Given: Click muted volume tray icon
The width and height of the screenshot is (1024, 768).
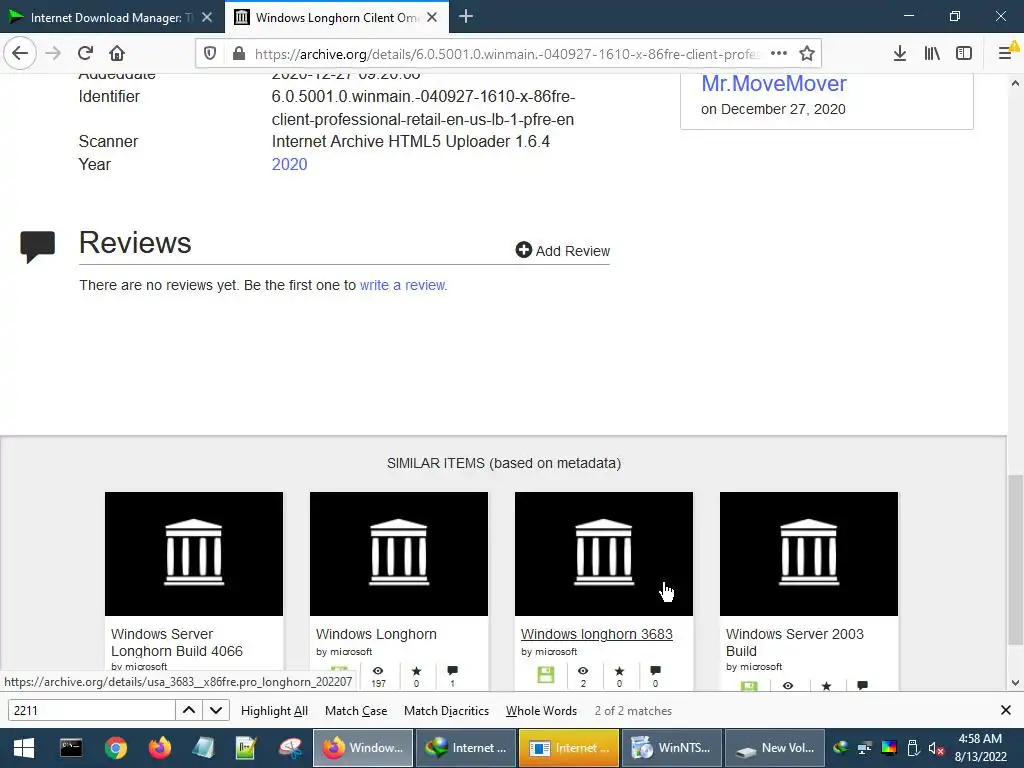Looking at the screenshot, I should tap(936, 748).
